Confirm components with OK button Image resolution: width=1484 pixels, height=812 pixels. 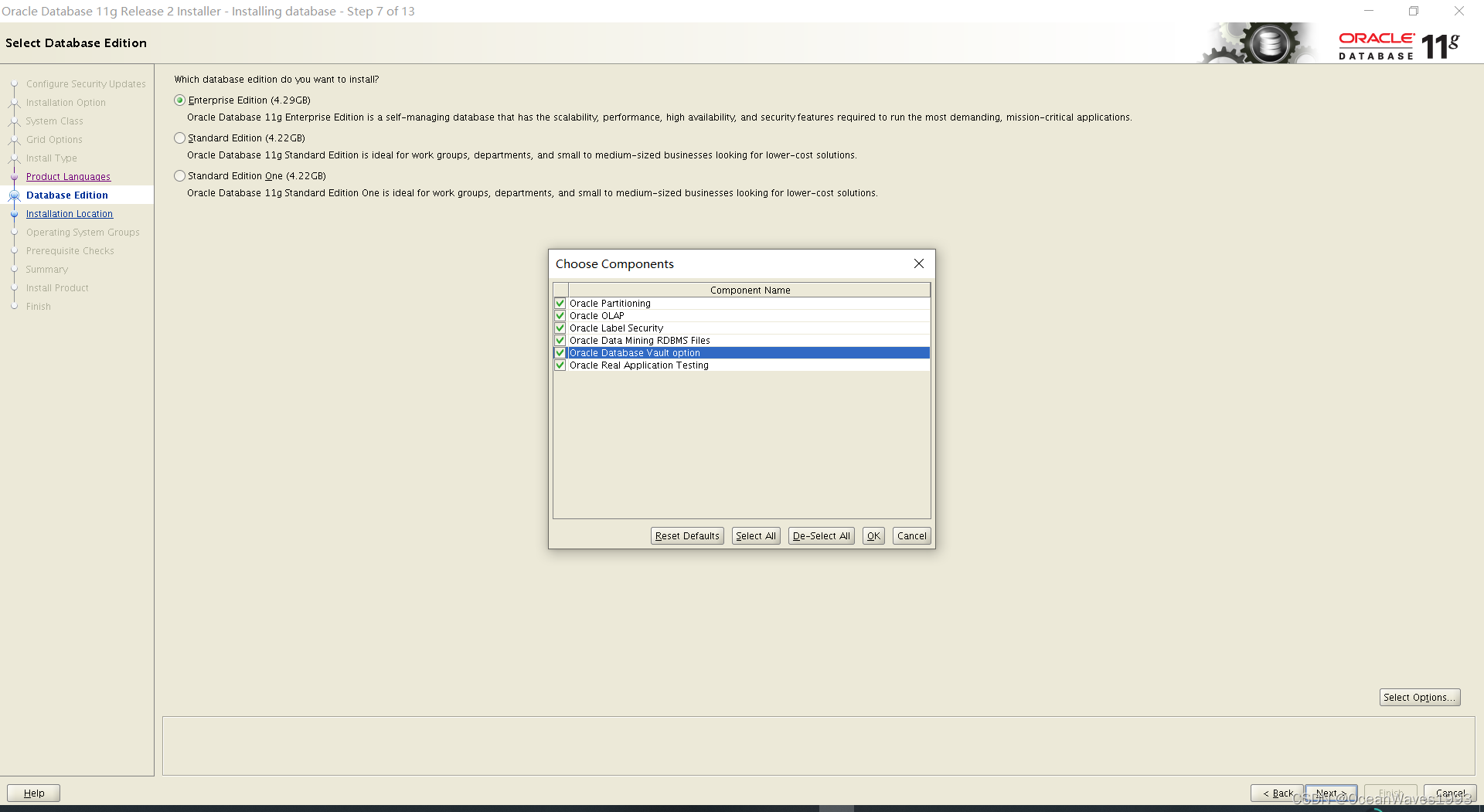tap(873, 536)
